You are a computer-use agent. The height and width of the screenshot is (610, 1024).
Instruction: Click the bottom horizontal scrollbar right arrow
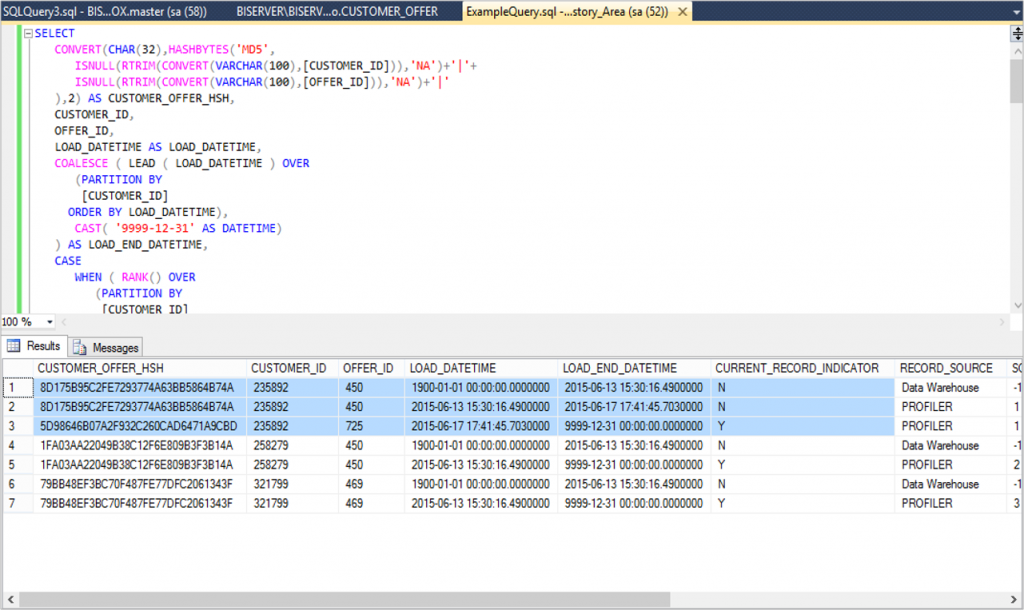(x=1014, y=600)
